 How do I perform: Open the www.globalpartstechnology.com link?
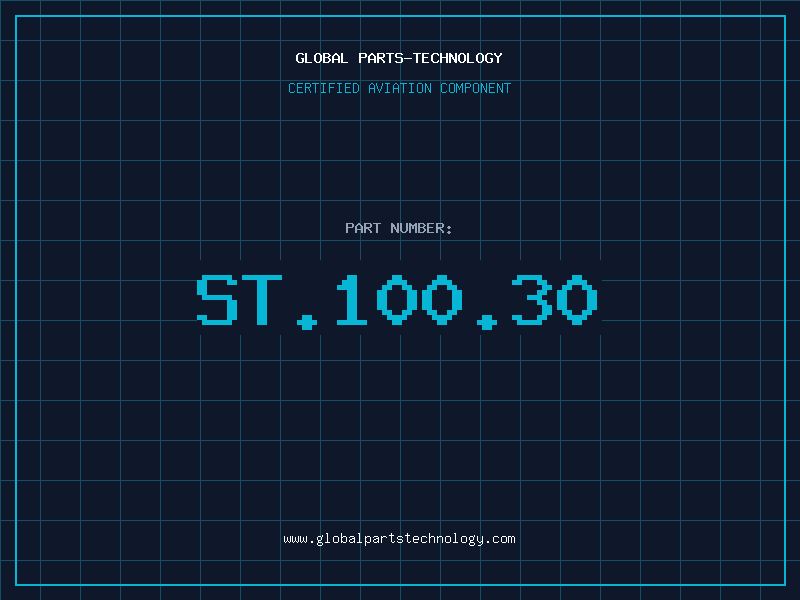pos(399,539)
